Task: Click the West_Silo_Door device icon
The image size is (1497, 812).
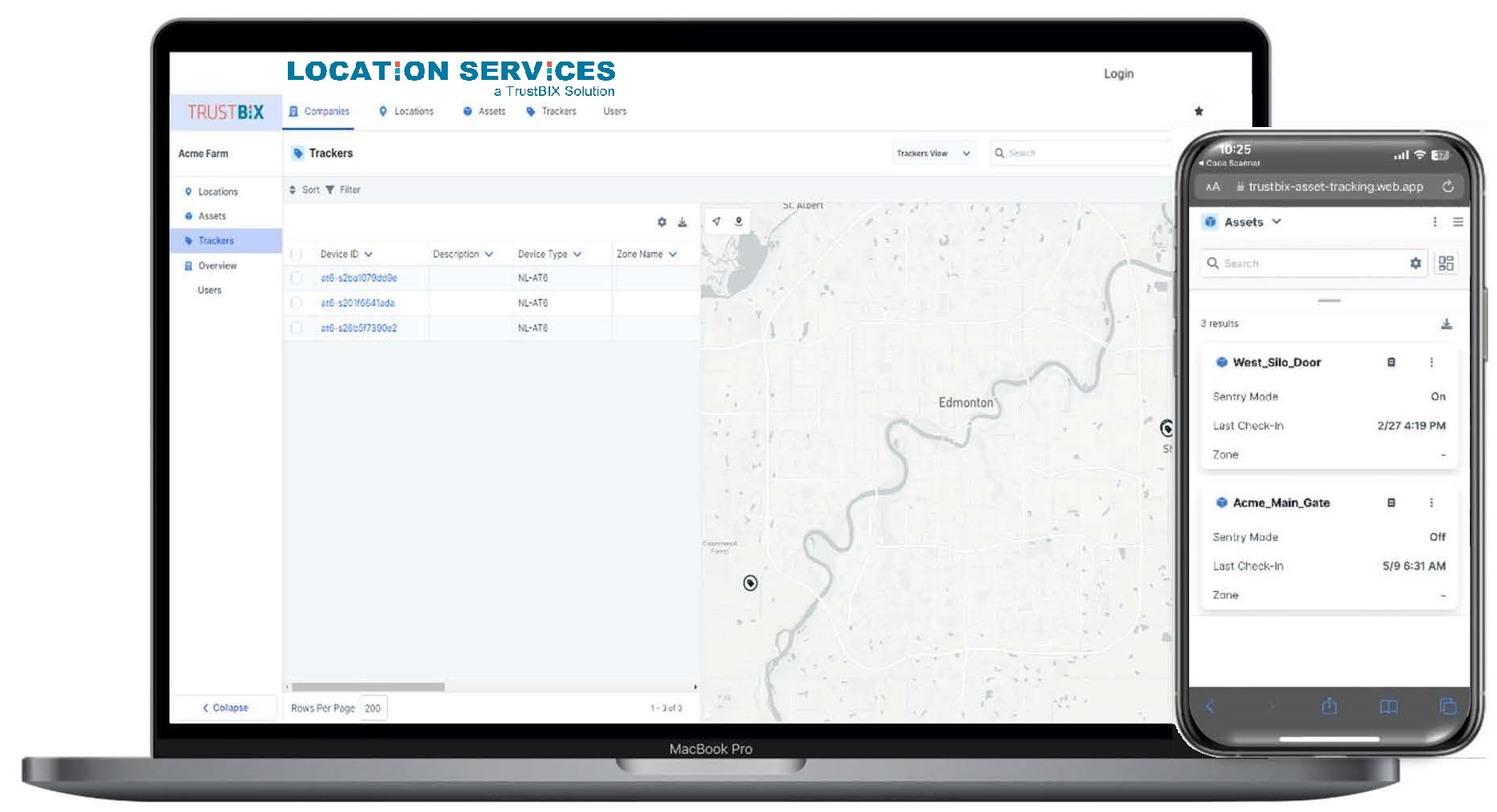Action: (1391, 362)
